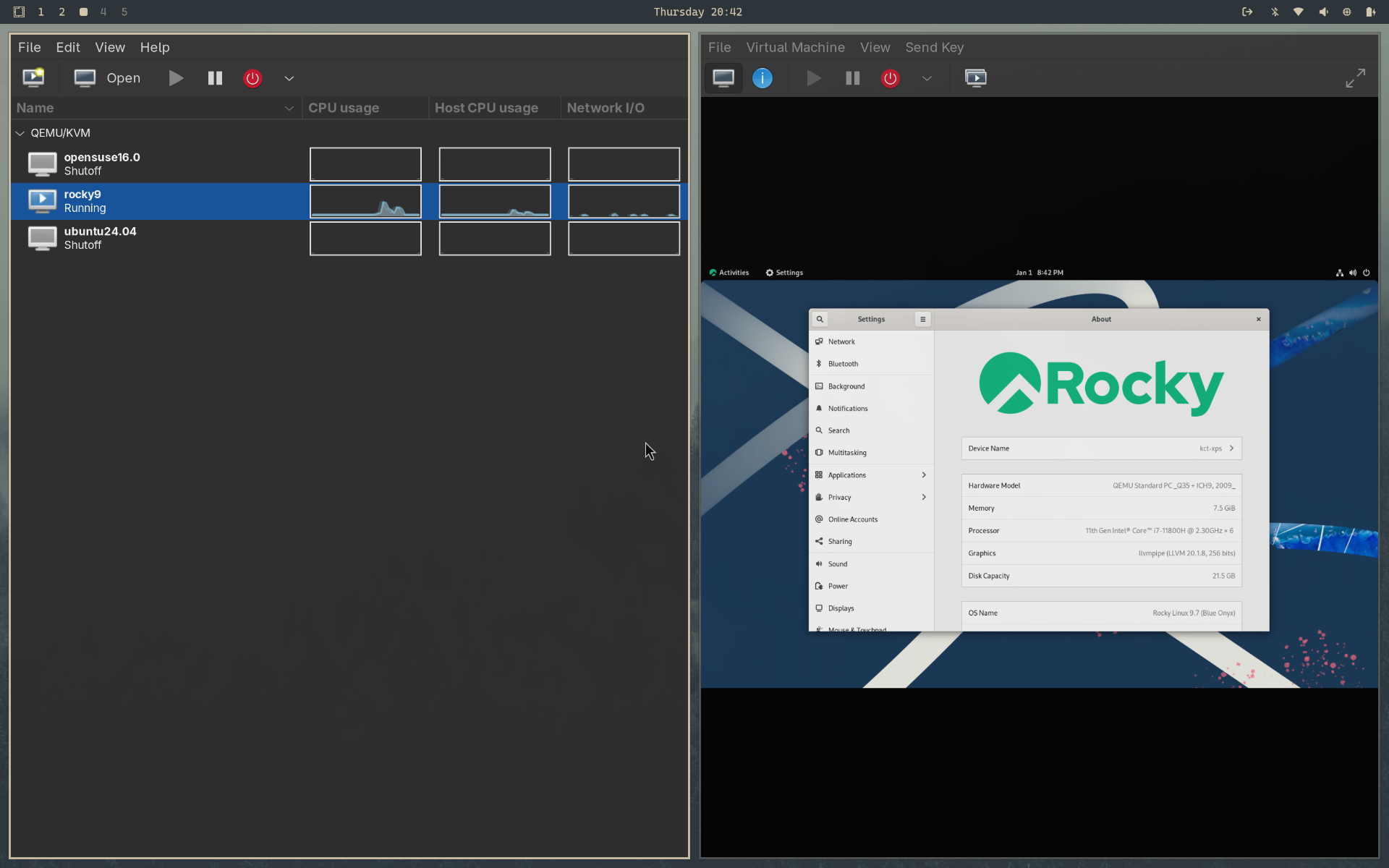The width and height of the screenshot is (1389, 868).
Task: Enter fullscreen mode in the console viewer
Action: (1355, 77)
